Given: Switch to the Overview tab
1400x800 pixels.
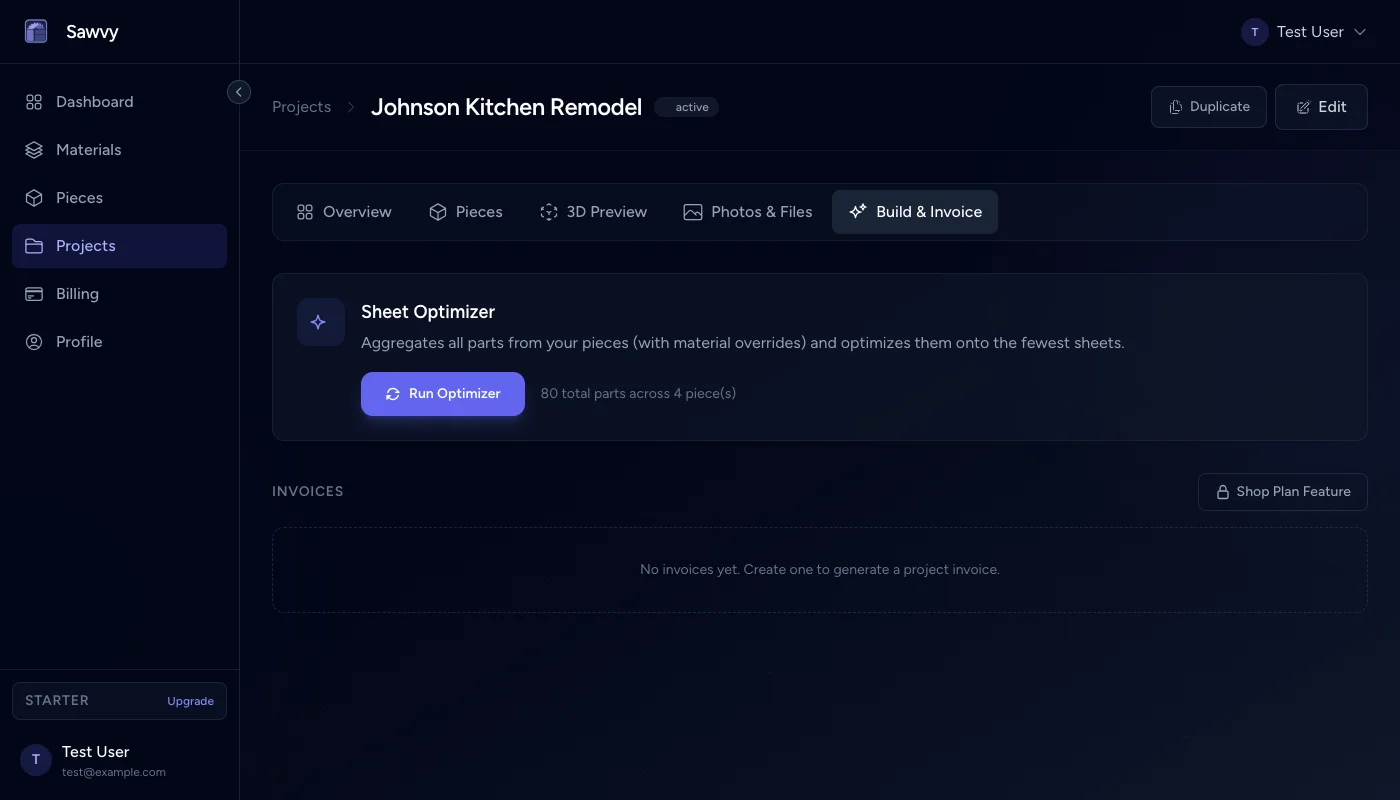Looking at the screenshot, I should (x=344, y=212).
